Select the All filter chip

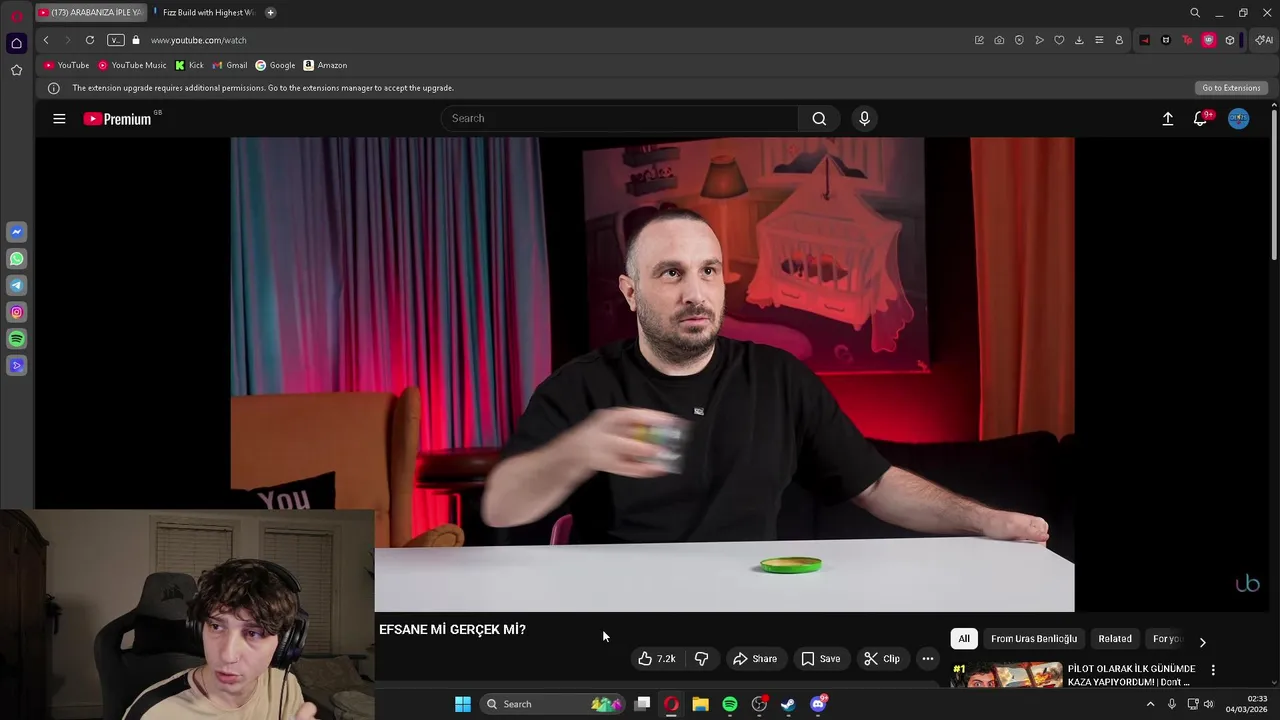point(964,639)
